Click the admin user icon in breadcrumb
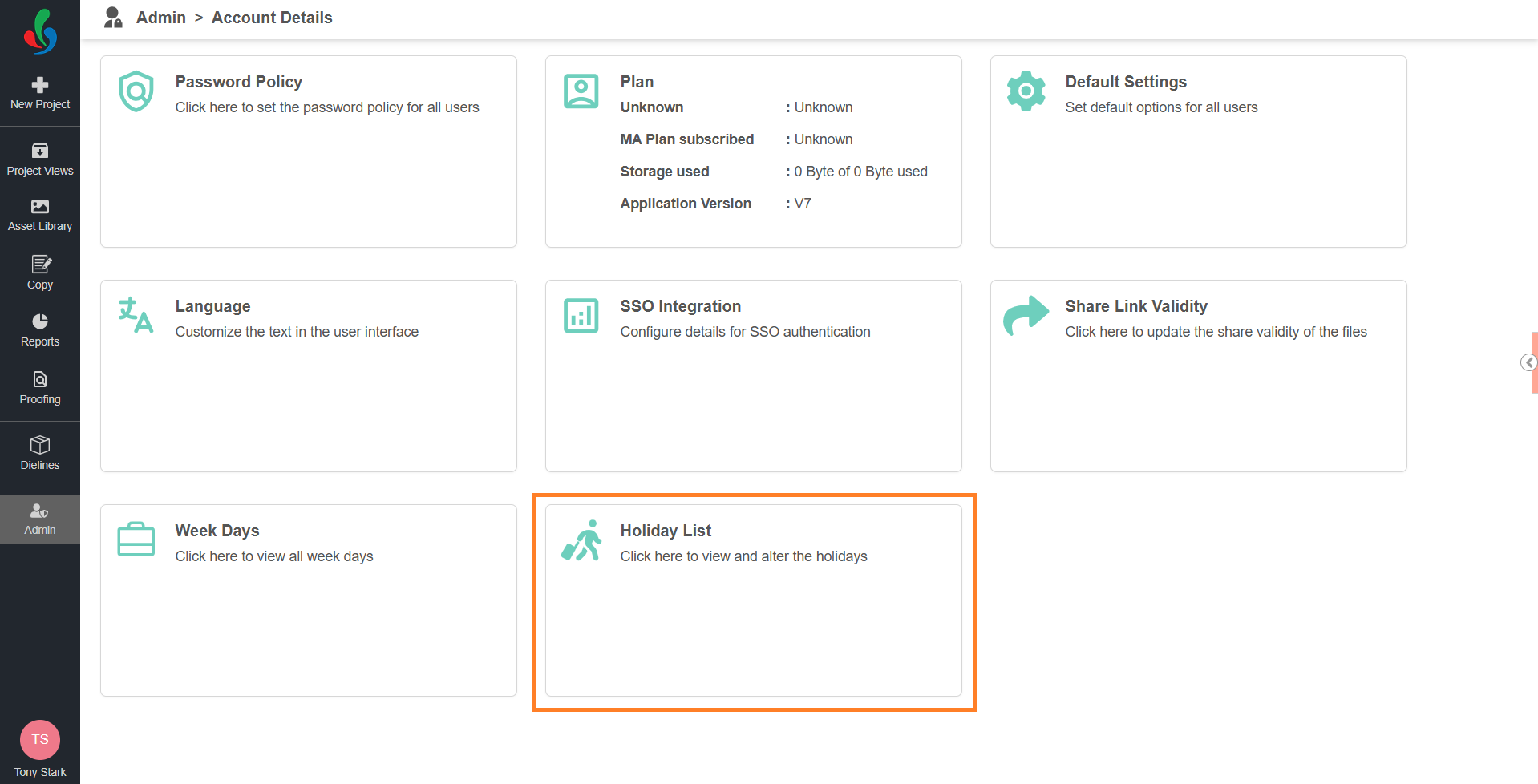Screen dimensions: 1538x784 [113, 18]
